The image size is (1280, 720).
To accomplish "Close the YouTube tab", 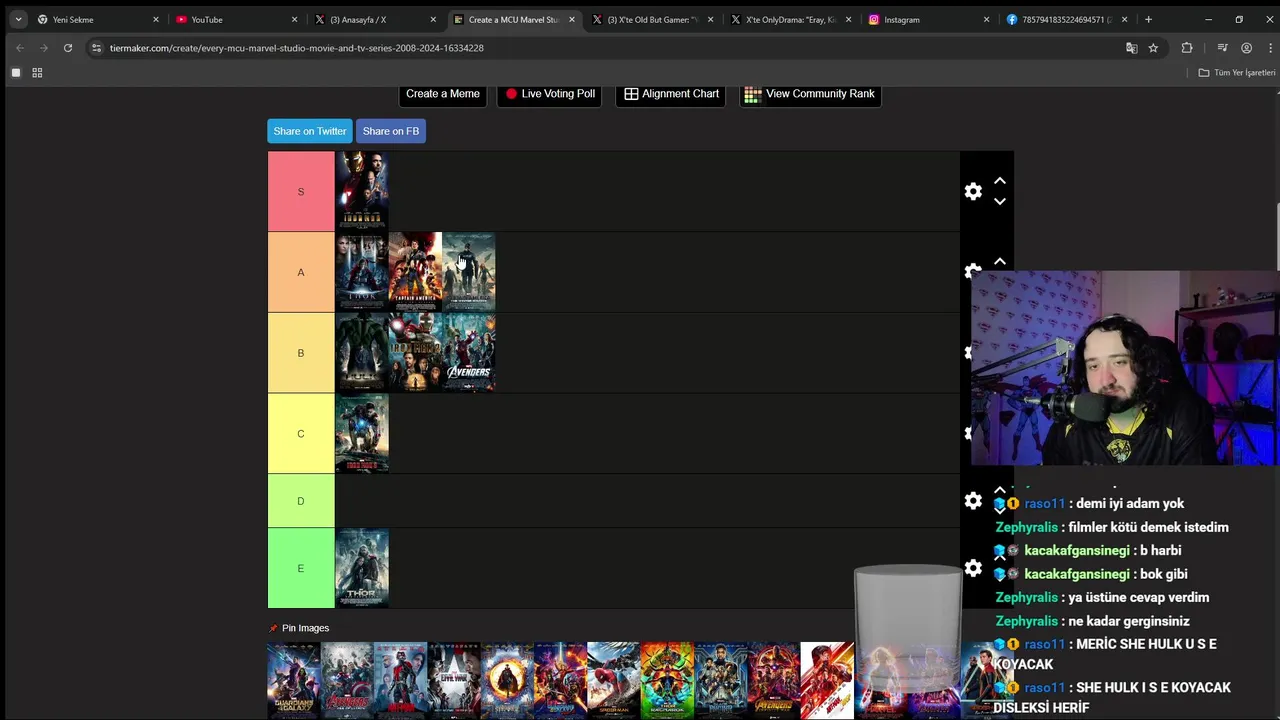I will coord(294,19).
